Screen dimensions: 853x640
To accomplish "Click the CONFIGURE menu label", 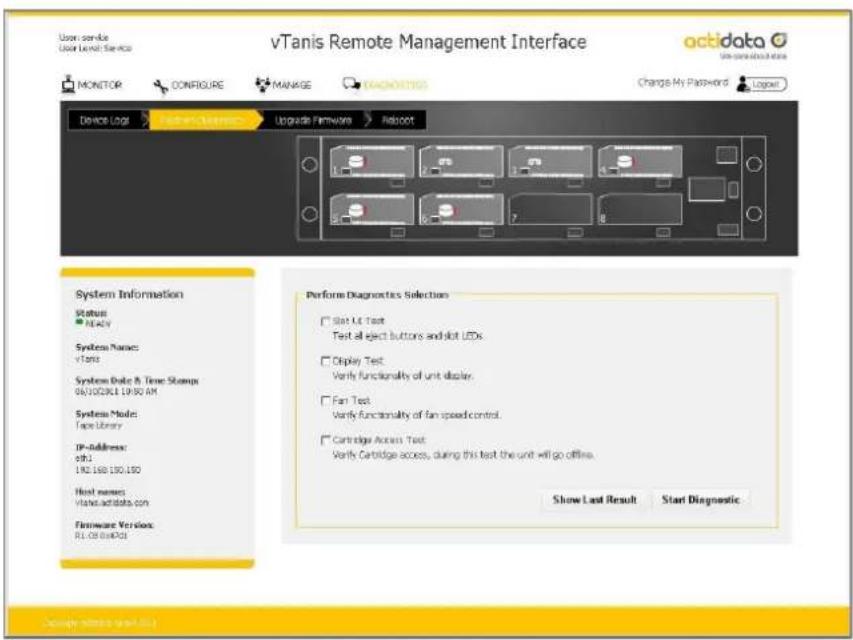I will coord(197,85).
